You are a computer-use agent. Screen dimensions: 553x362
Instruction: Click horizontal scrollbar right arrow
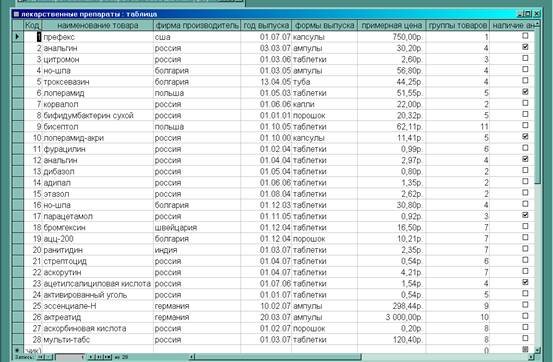click(x=531, y=357)
